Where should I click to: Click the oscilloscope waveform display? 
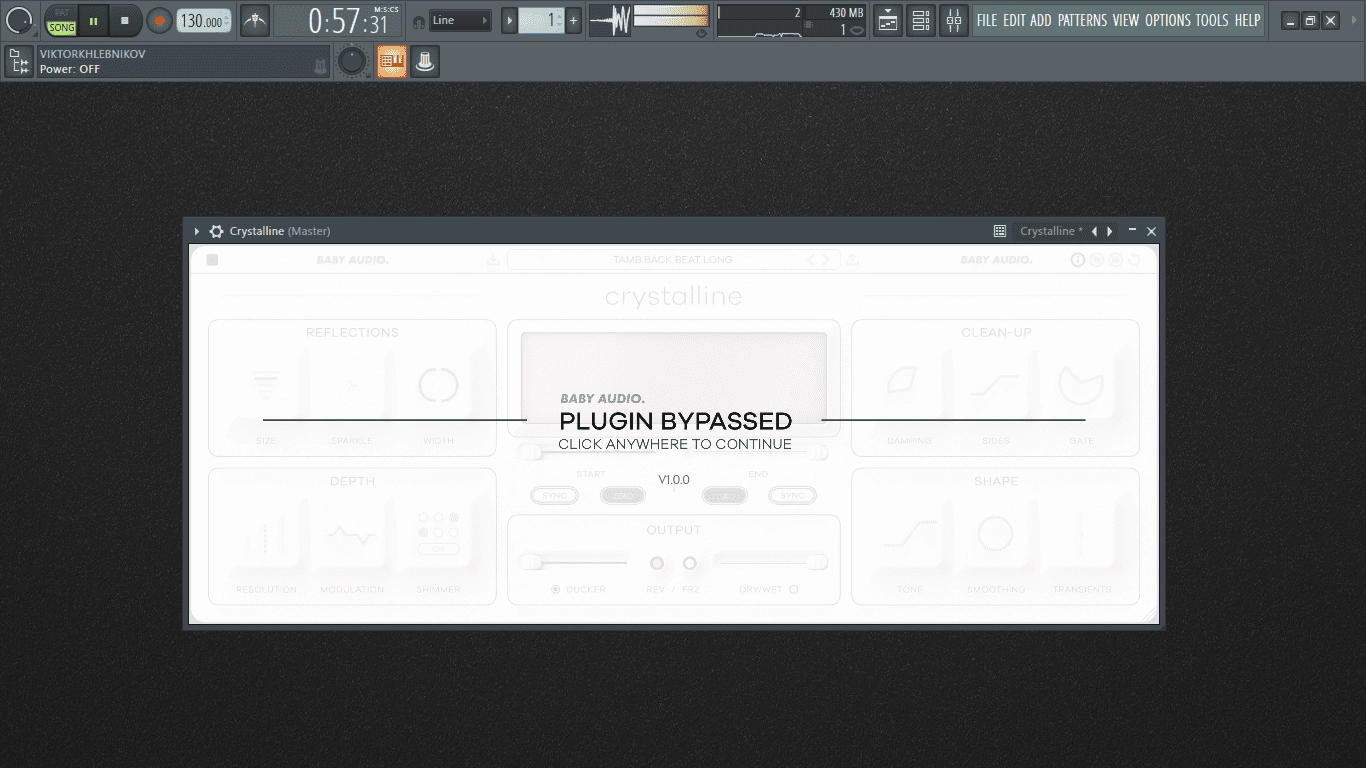pos(609,20)
